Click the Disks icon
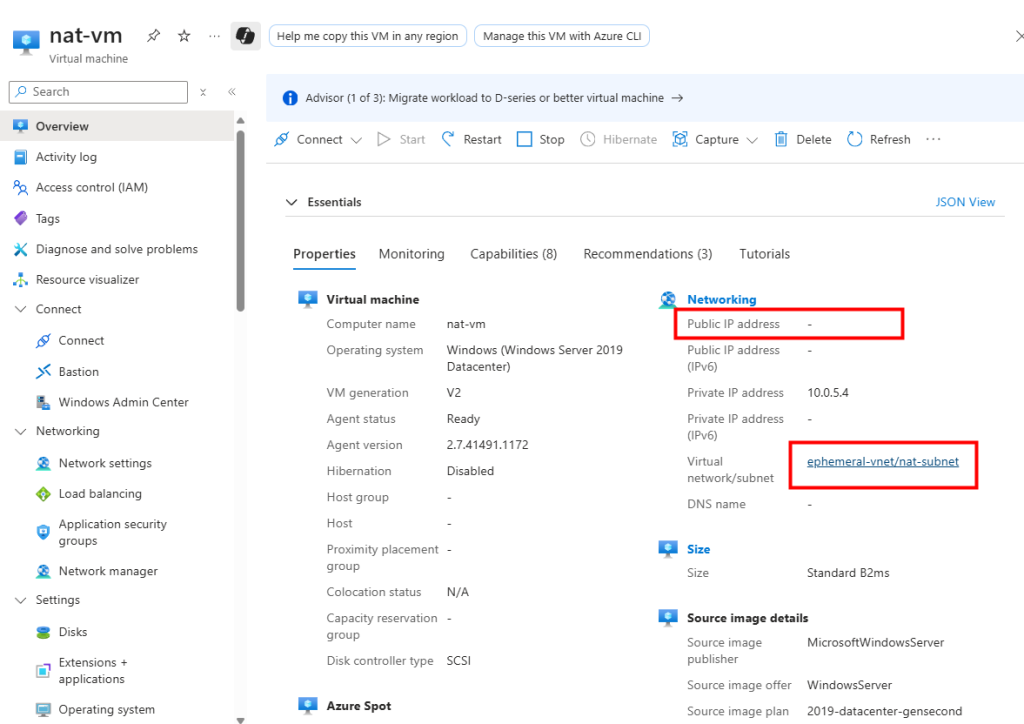This screenshot has width=1024, height=724. pyautogui.click(x=44, y=632)
